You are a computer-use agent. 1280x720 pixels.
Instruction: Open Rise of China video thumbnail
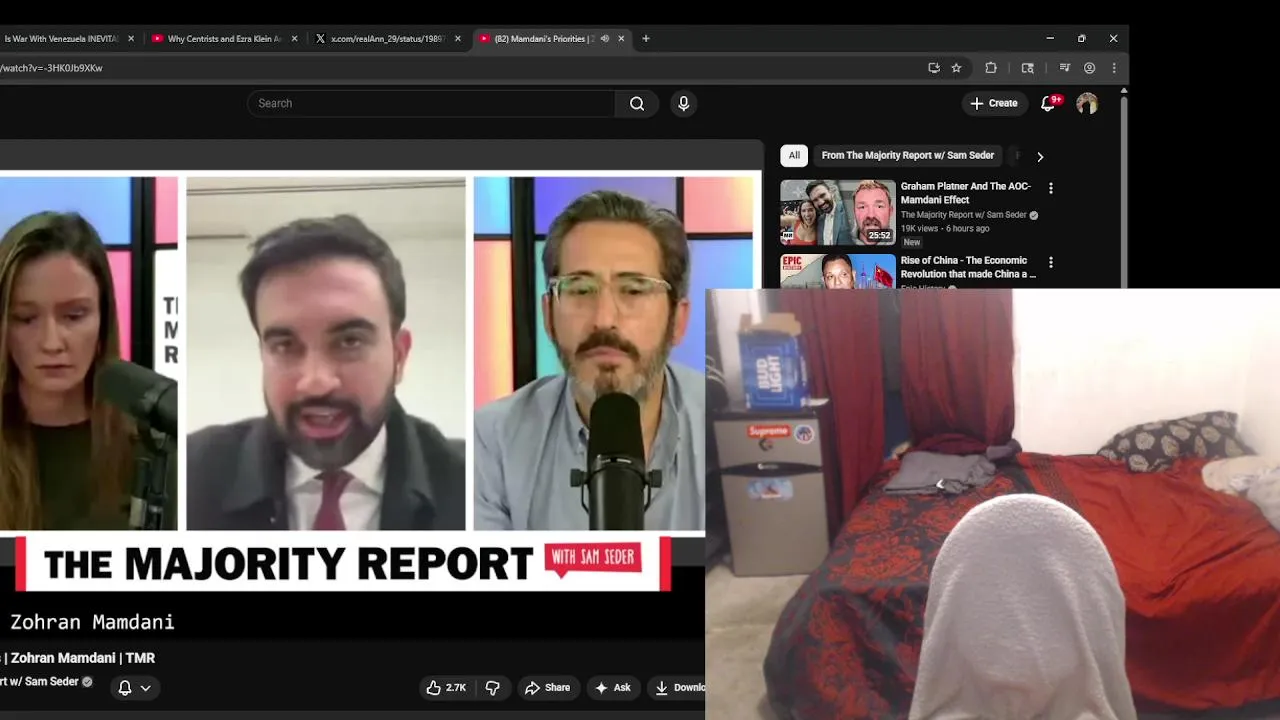838,271
